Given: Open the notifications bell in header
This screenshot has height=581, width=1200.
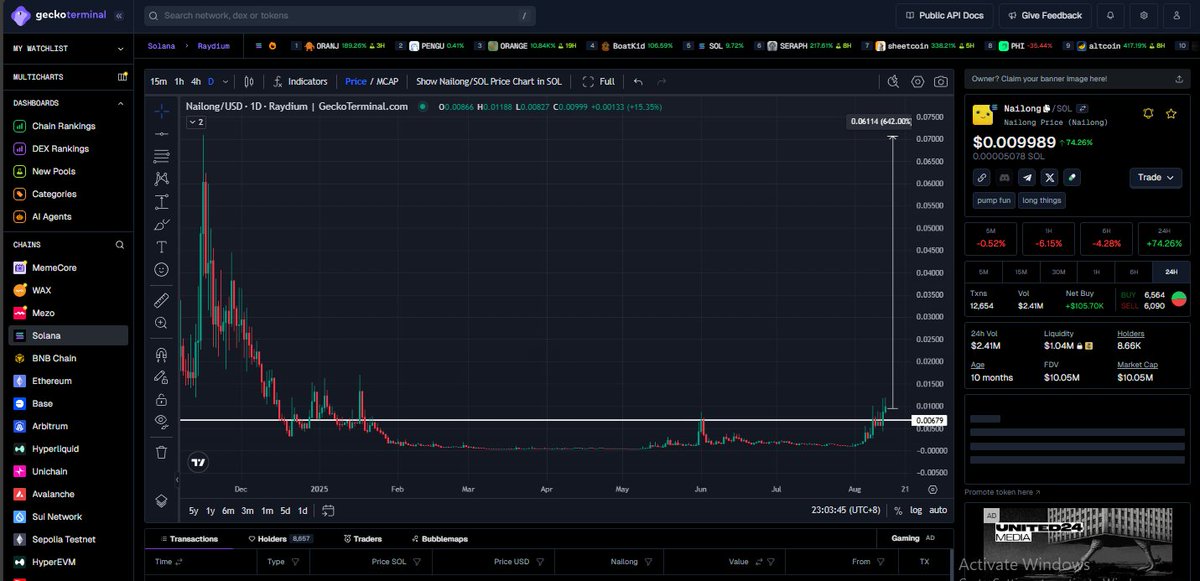Looking at the screenshot, I should [1110, 16].
